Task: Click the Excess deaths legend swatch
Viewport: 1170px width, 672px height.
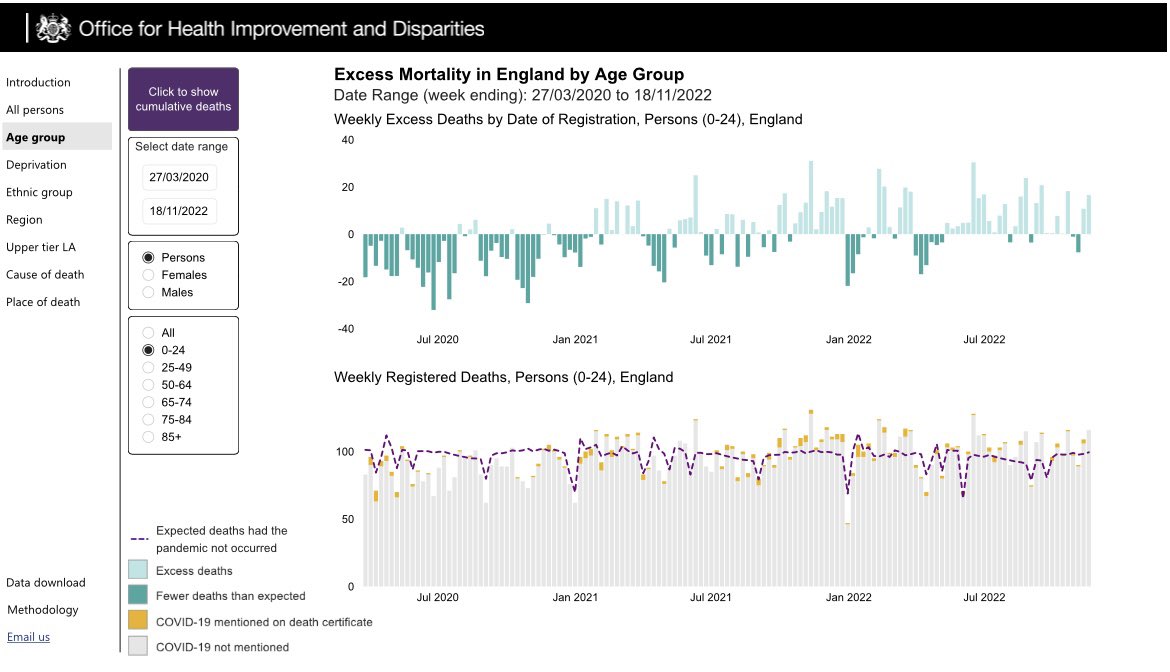Action: (138, 570)
